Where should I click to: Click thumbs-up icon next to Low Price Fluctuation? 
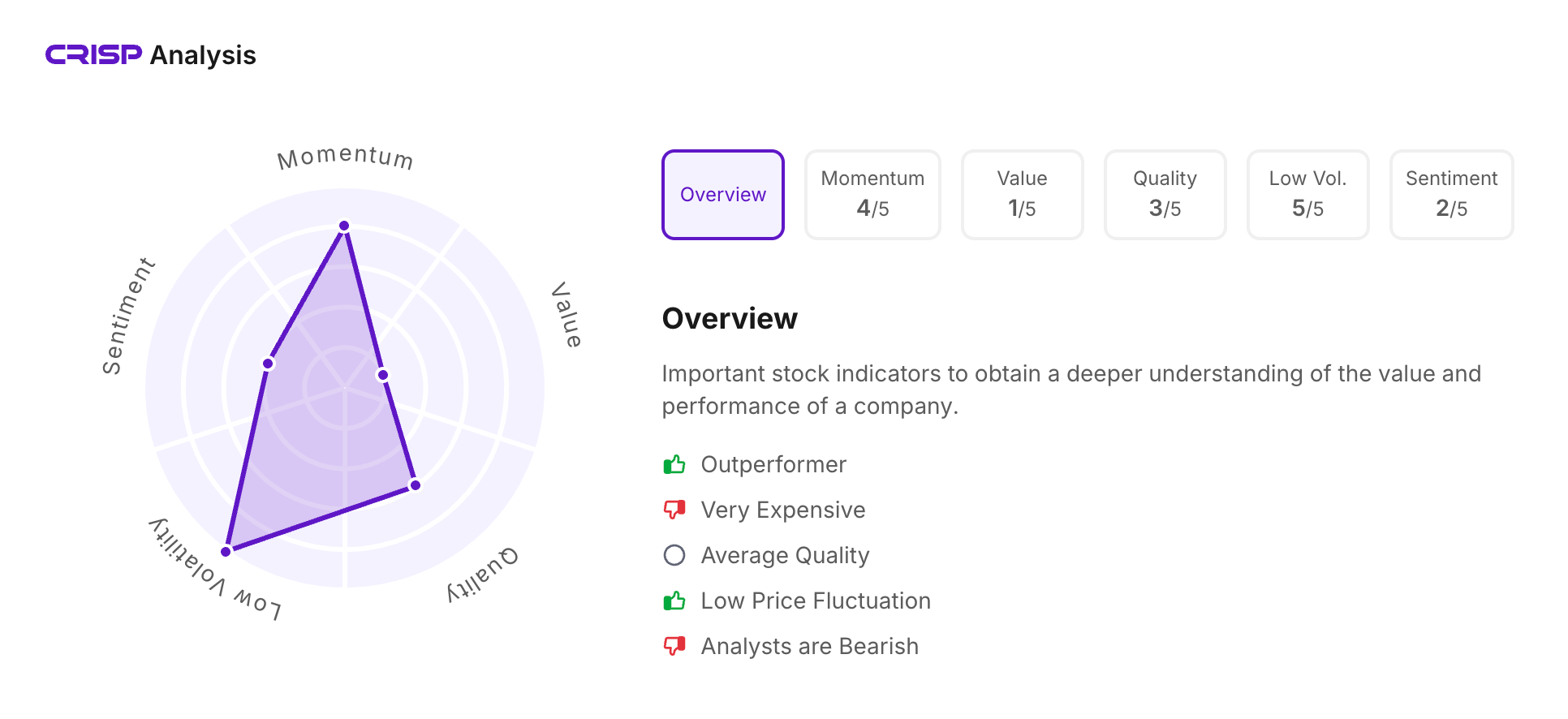tap(674, 601)
